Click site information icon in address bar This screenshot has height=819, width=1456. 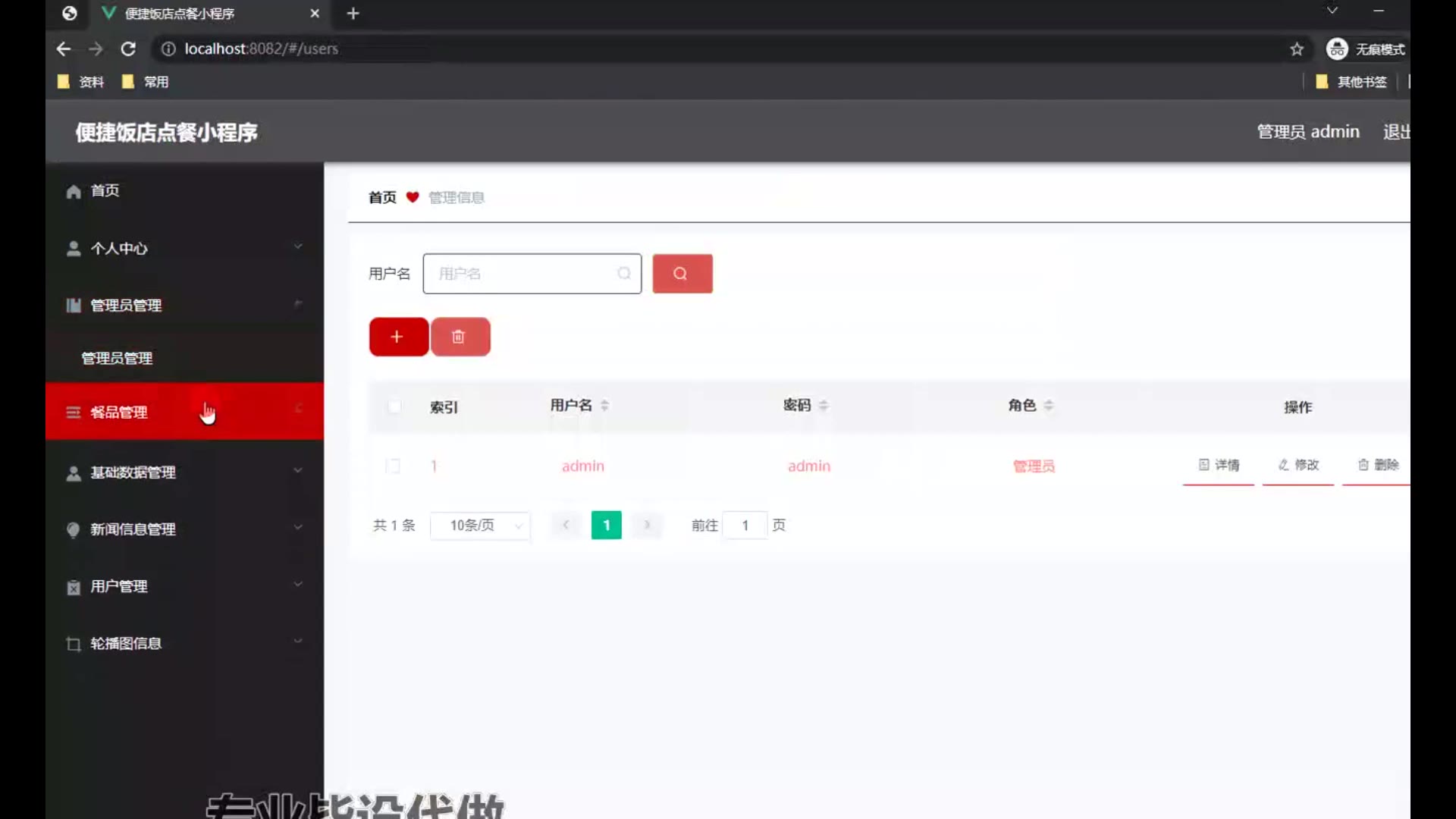168,49
